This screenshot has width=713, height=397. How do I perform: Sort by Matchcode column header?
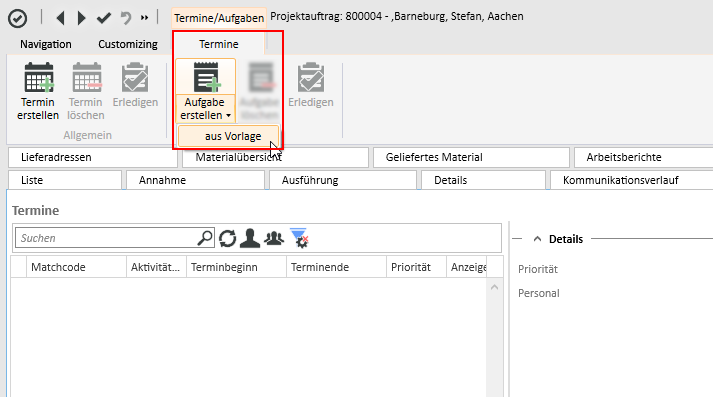pos(76,267)
